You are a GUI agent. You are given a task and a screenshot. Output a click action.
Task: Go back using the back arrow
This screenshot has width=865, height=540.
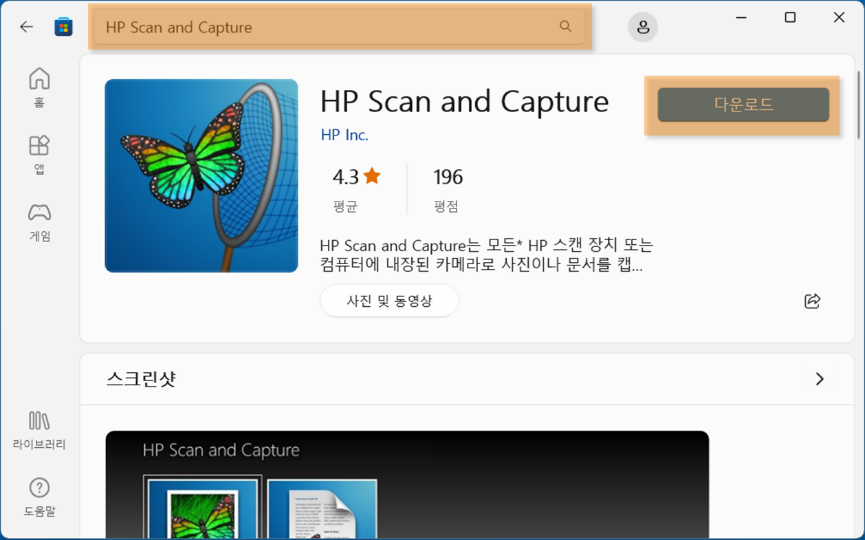tap(26, 26)
